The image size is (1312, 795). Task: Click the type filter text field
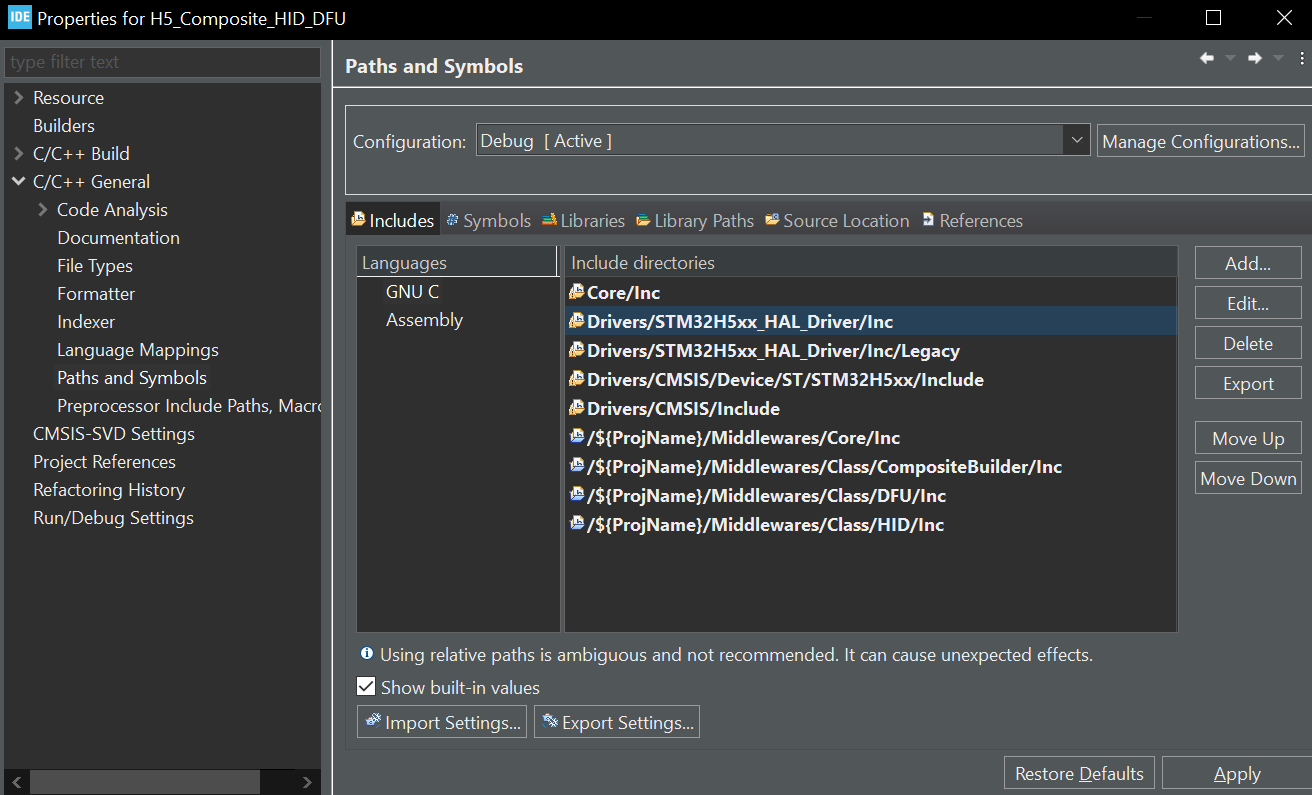coord(163,62)
